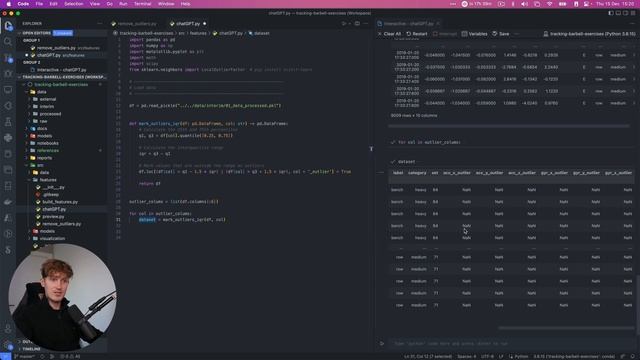The height and width of the screenshot is (360, 640).
Task: Toggle primary sidebar layout icon in title bar
Action: [x=611, y=13]
